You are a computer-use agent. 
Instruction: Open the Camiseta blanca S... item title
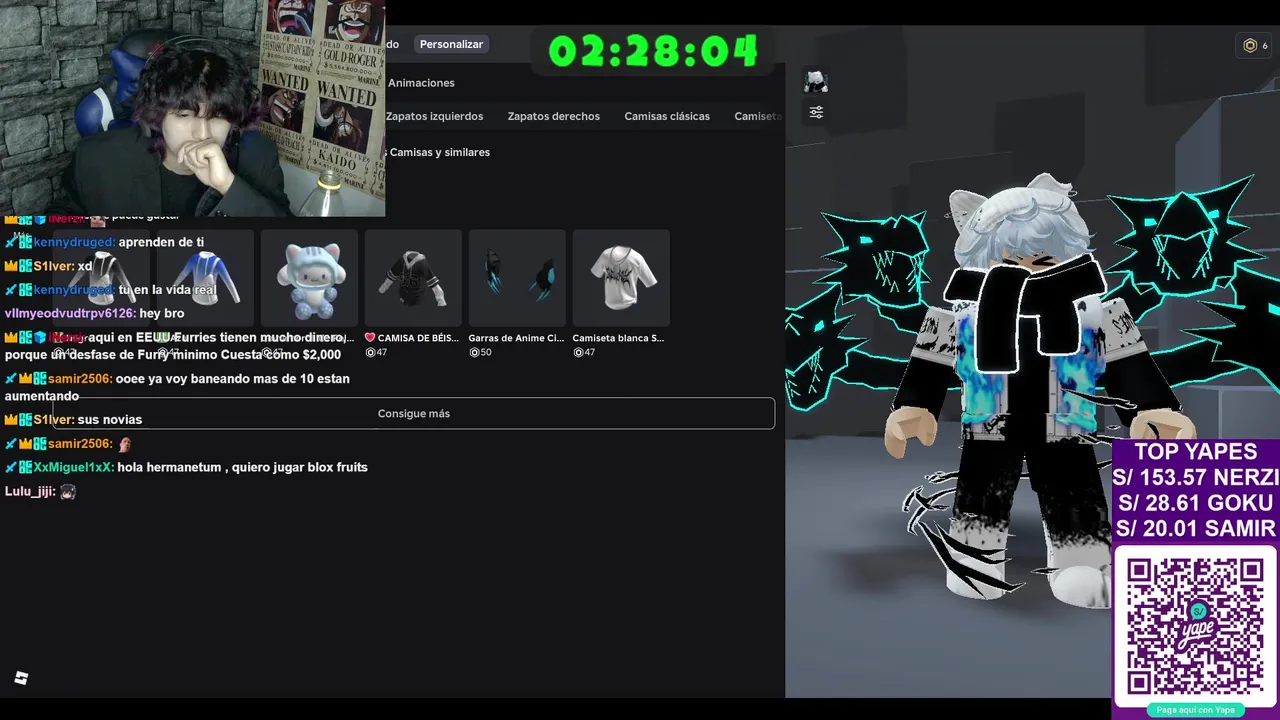618,338
